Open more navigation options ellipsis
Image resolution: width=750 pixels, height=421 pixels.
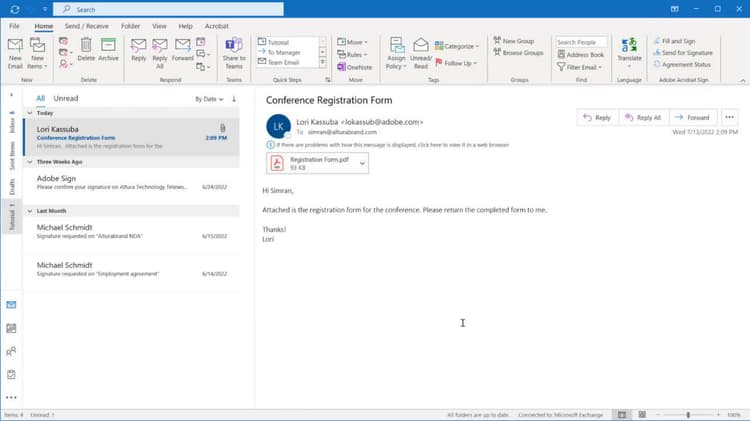point(11,398)
